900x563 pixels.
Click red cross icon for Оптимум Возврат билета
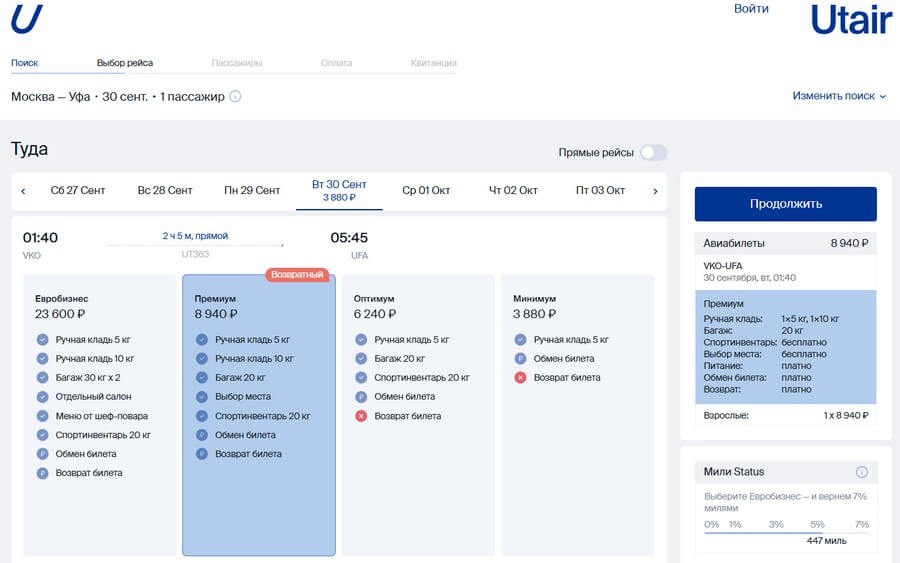(x=361, y=416)
